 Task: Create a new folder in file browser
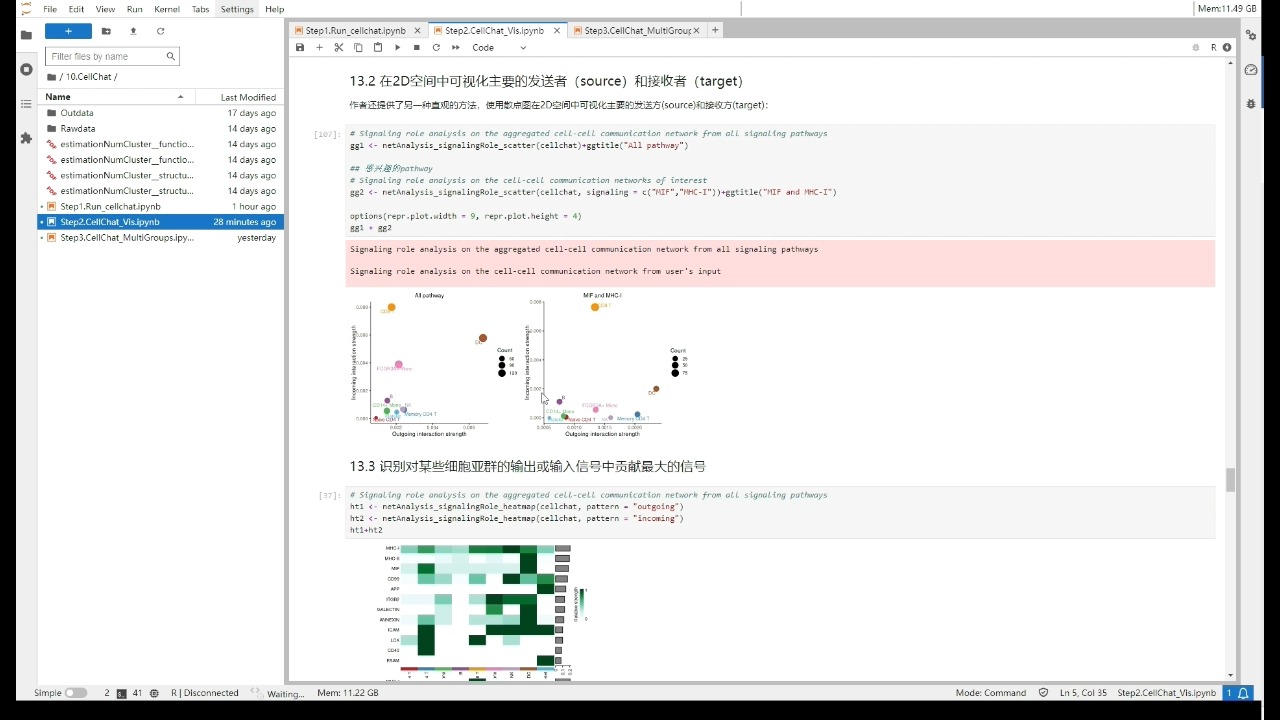(106, 31)
